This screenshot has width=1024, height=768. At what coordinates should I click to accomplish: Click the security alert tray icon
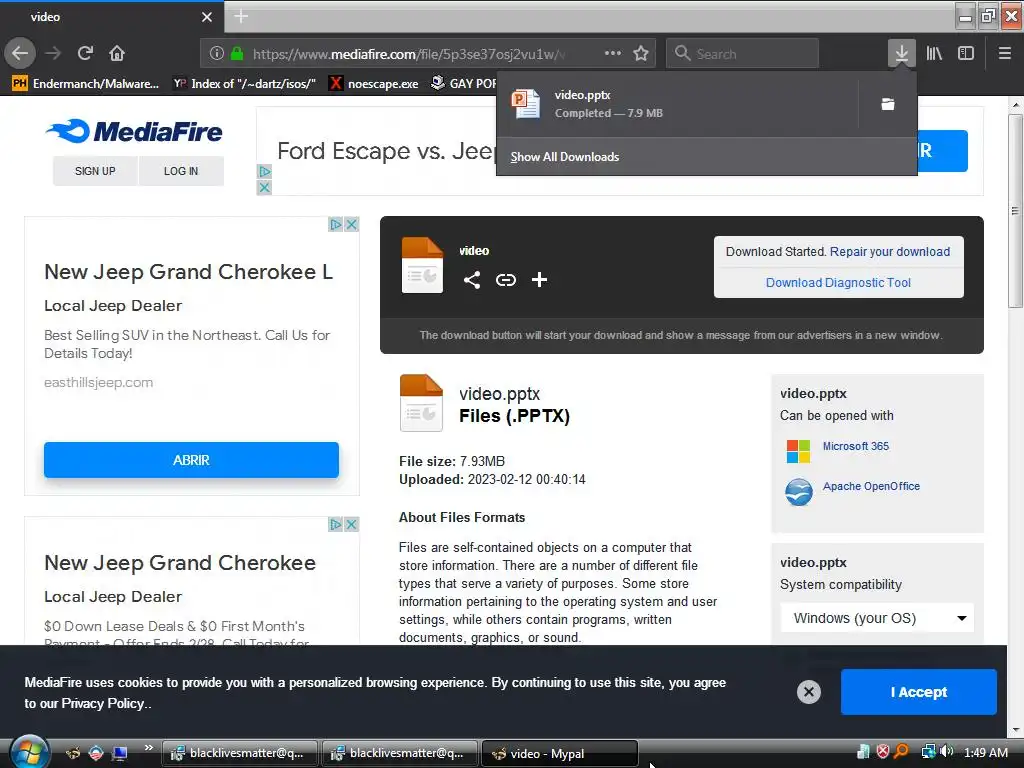(883, 752)
